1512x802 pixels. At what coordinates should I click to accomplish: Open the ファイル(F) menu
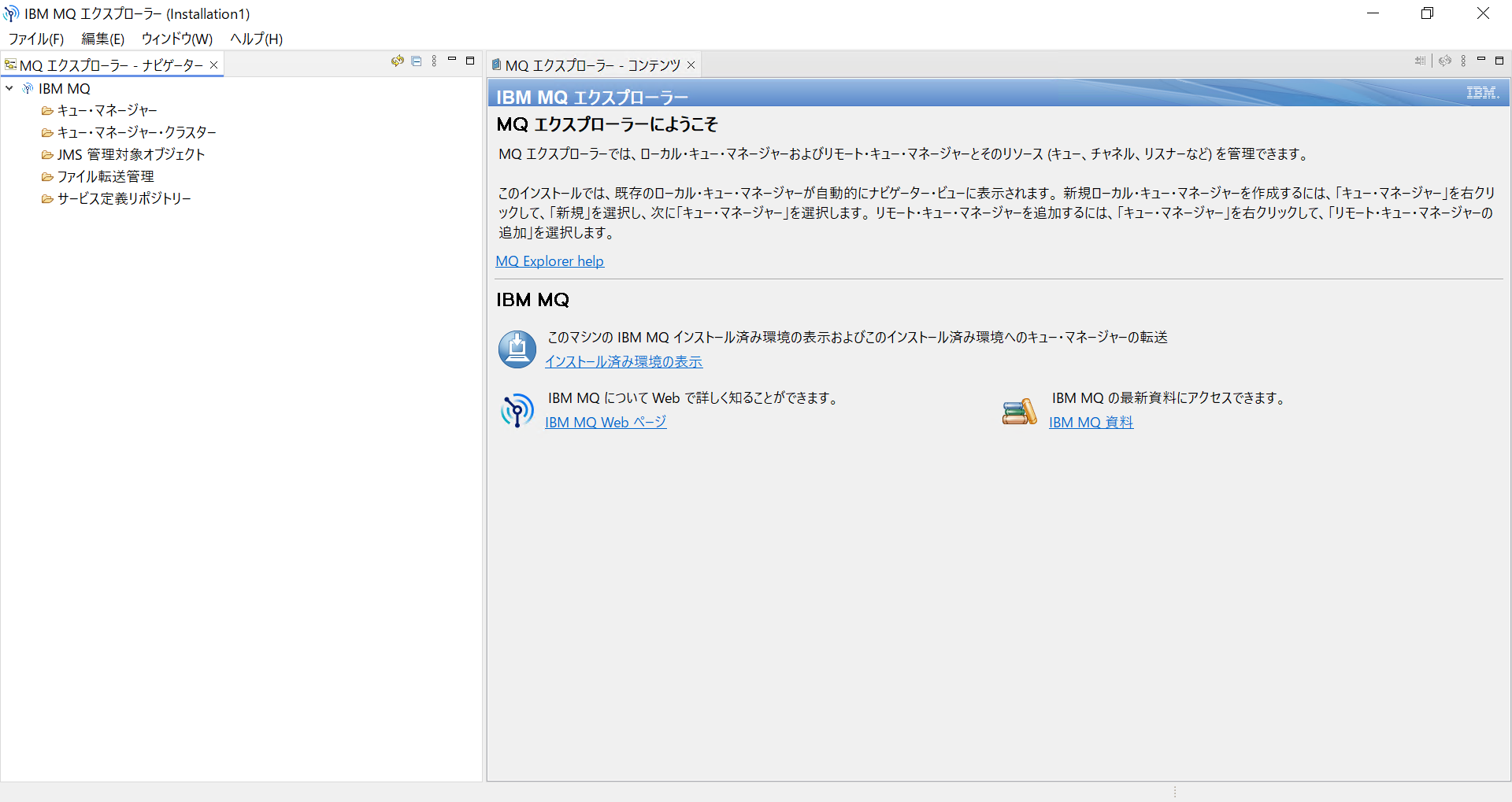point(36,39)
